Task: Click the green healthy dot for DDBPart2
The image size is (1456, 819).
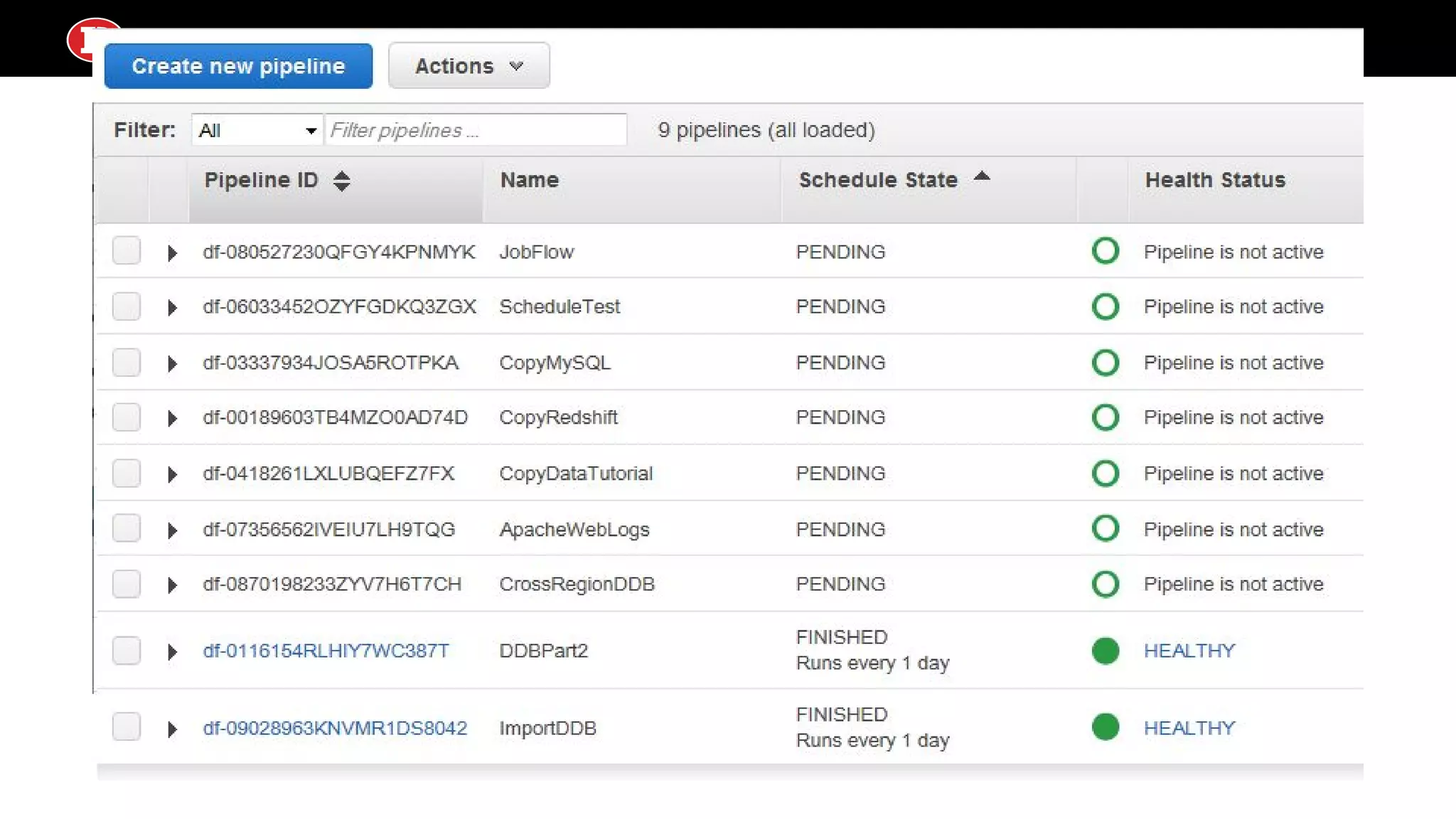Action: pyautogui.click(x=1105, y=651)
